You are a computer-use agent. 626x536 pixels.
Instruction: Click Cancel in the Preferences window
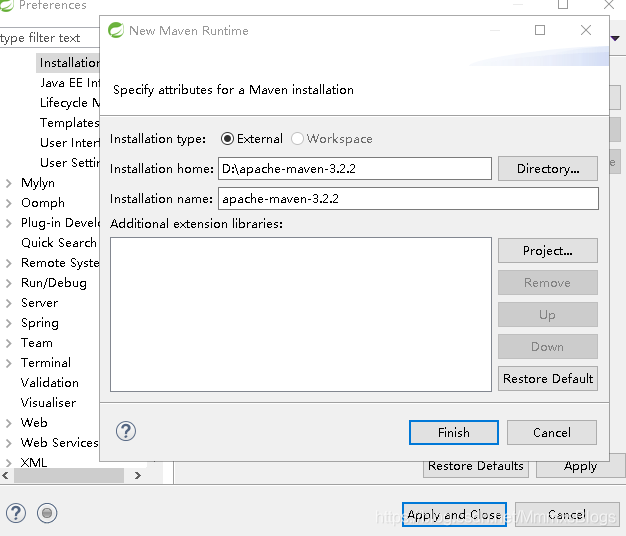[567, 514]
